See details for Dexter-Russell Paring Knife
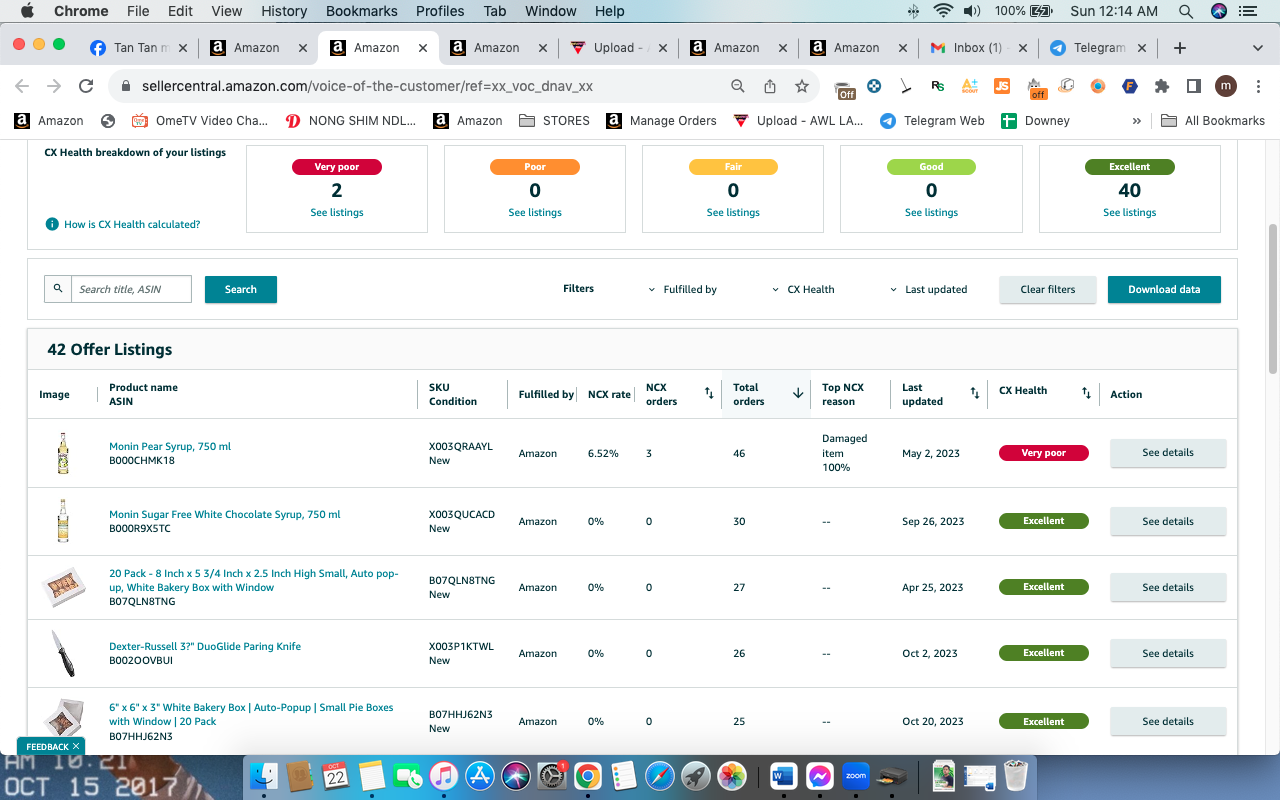The image size is (1280, 800). (x=1168, y=653)
